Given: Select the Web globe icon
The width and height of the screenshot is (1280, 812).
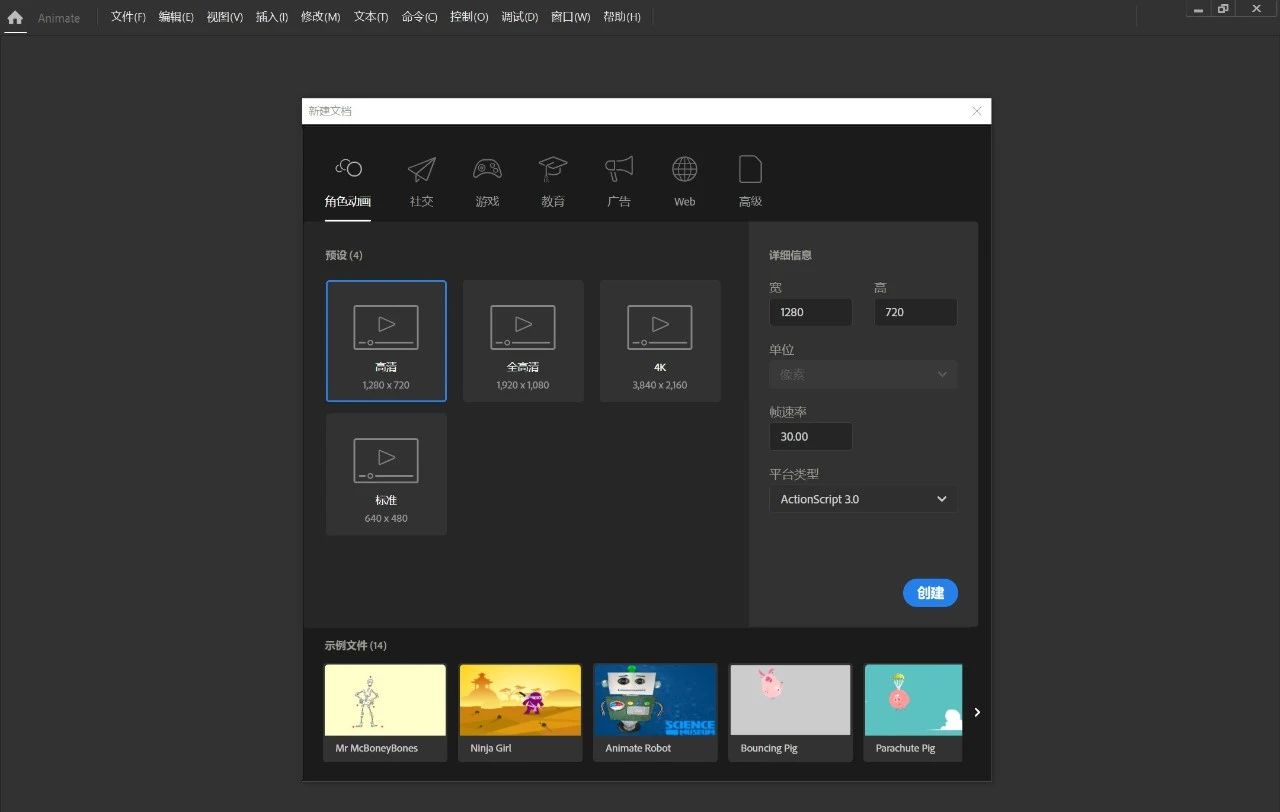Looking at the screenshot, I should [x=685, y=169].
